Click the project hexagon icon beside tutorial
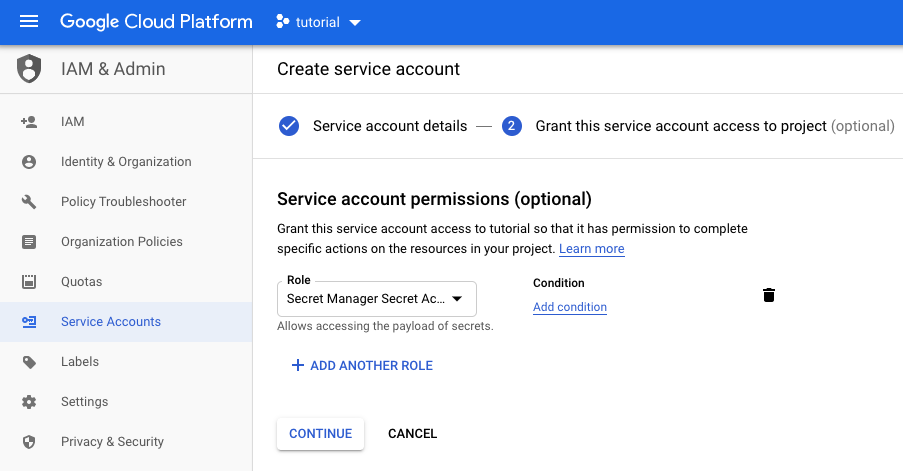Image resolution: width=903 pixels, height=471 pixels. tap(282, 22)
